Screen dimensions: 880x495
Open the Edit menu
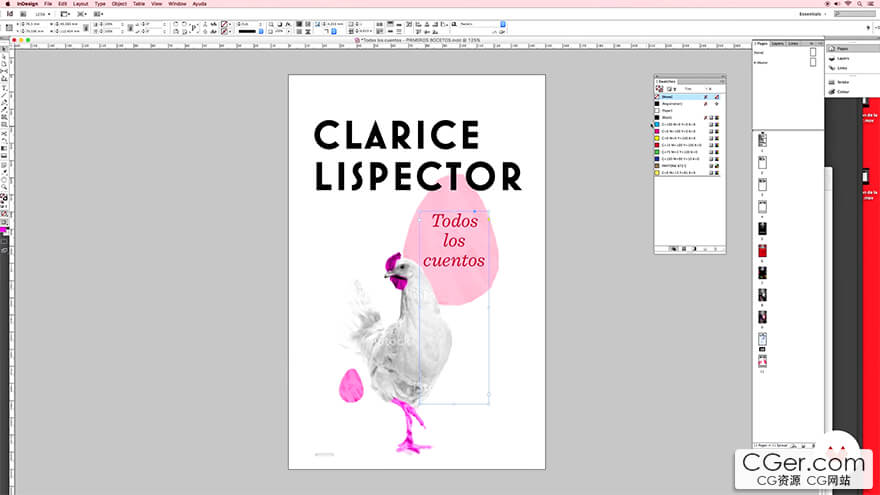[x=62, y=4]
